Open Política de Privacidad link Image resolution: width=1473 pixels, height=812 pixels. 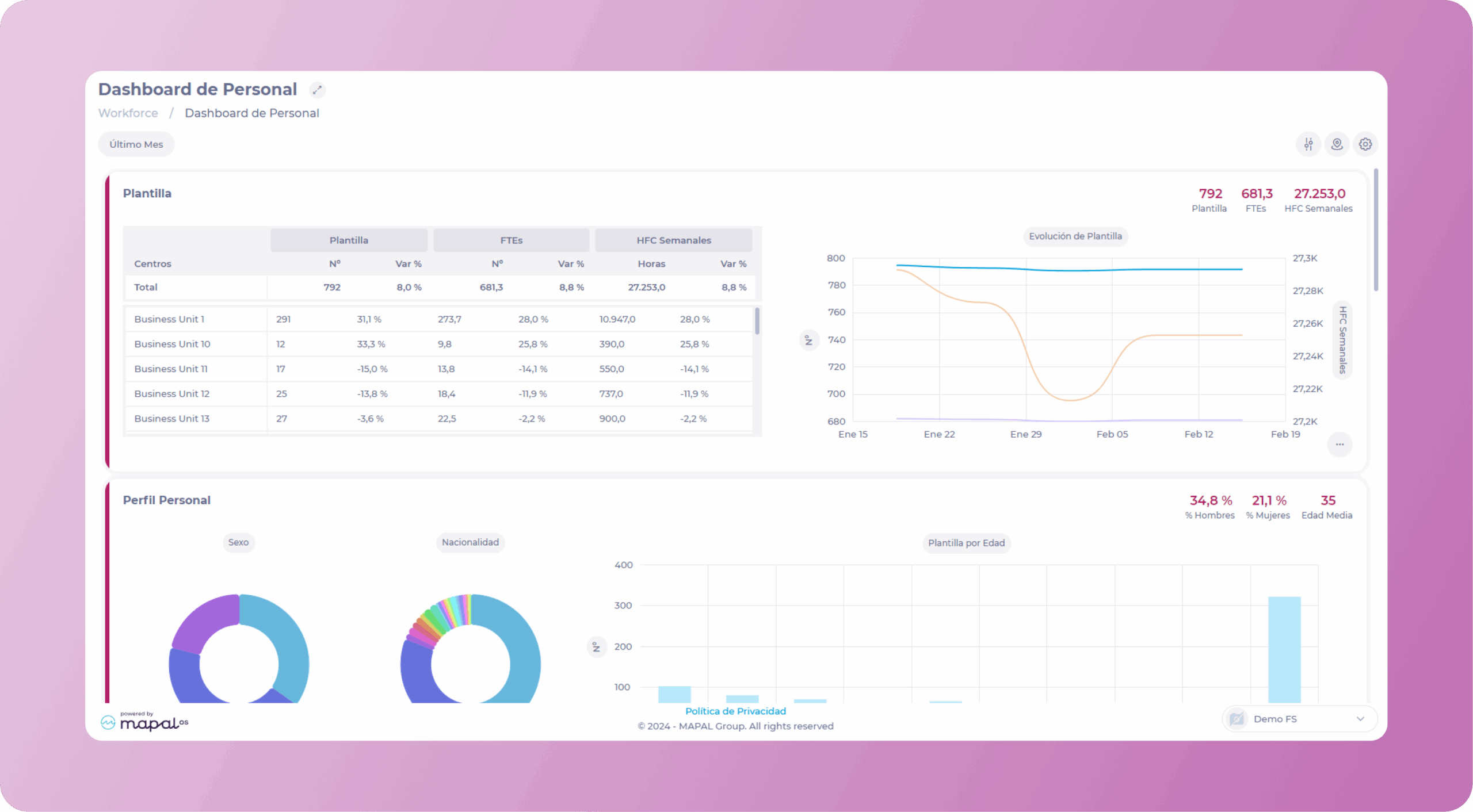(735, 711)
